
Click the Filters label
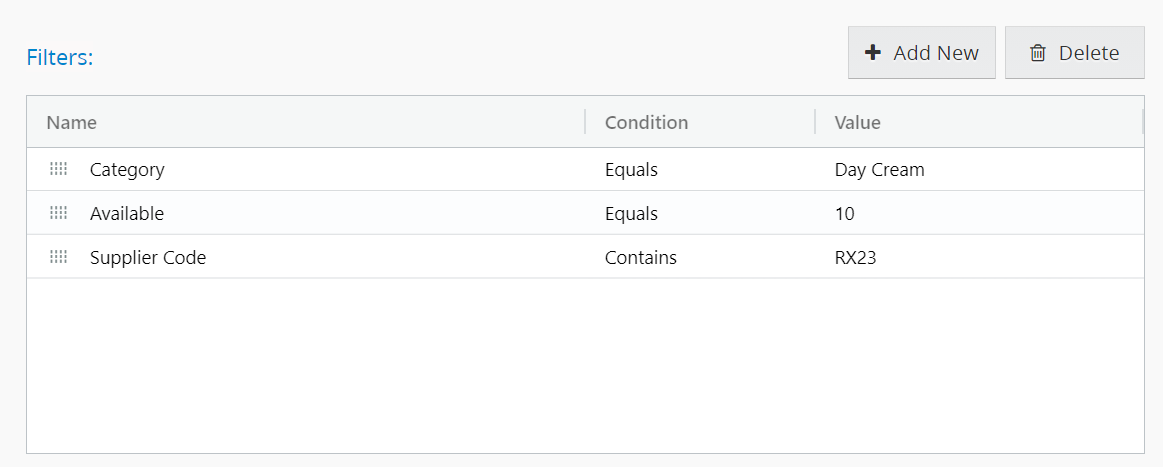click(x=59, y=57)
